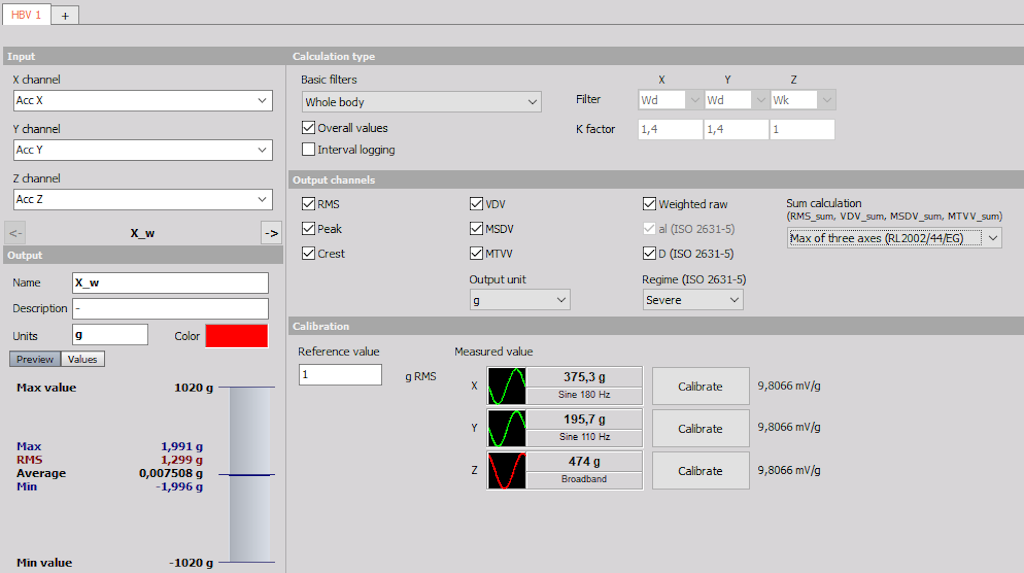Open the Output unit dropdown
Screen dimensions: 1024x573
pyautogui.click(x=520, y=300)
